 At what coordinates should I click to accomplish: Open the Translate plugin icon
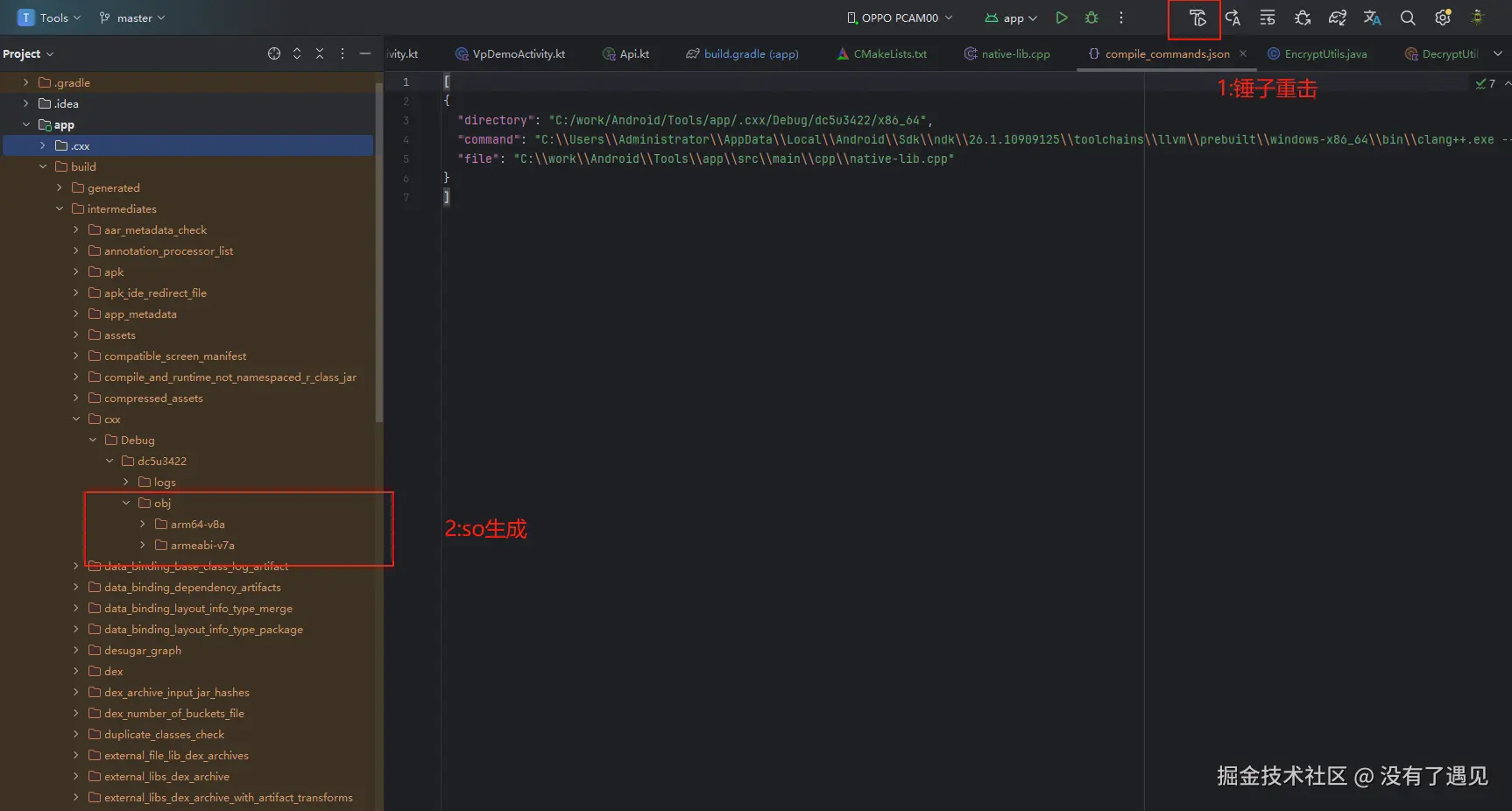click(1373, 18)
